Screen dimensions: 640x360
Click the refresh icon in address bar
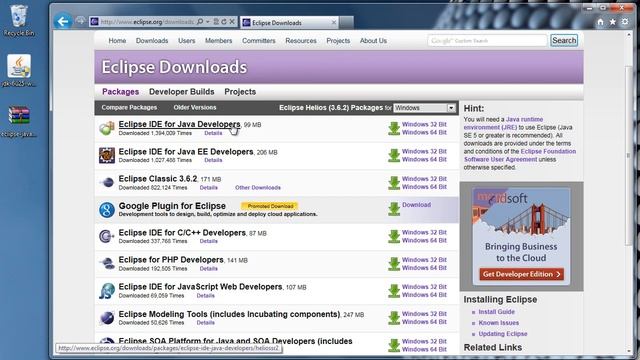[x=224, y=22]
